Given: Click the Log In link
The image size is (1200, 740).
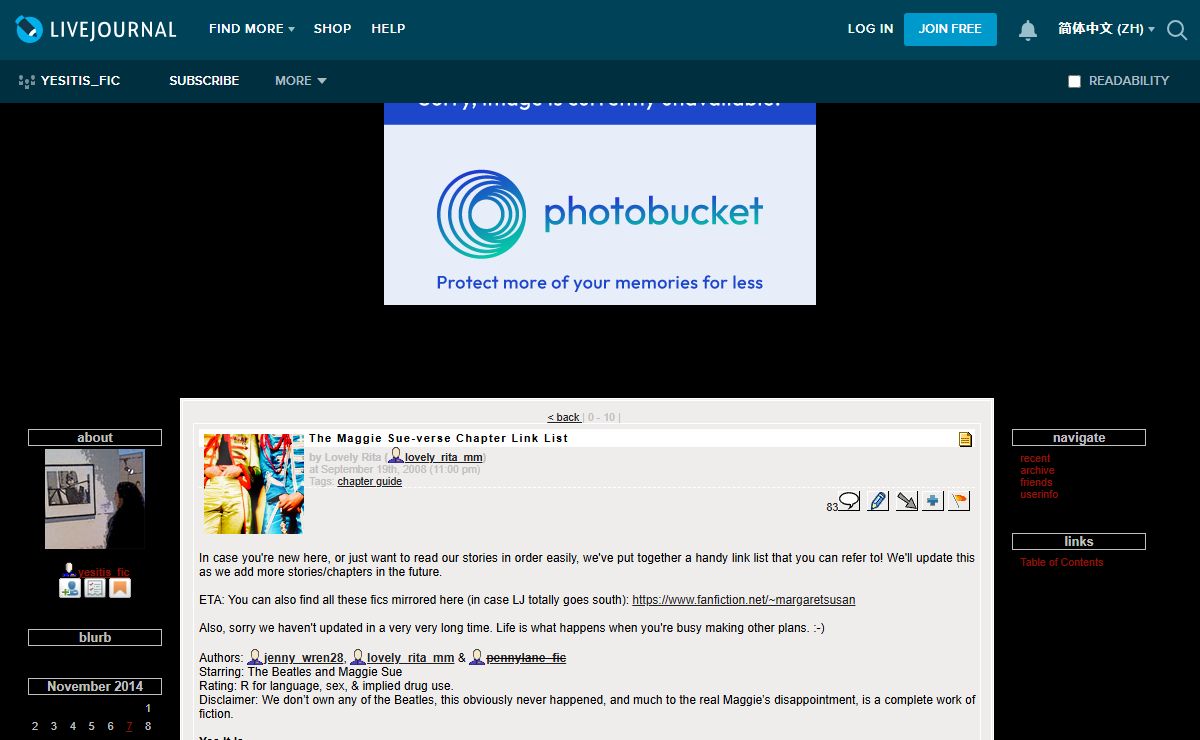Looking at the screenshot, I should click(x=870, y=29).
